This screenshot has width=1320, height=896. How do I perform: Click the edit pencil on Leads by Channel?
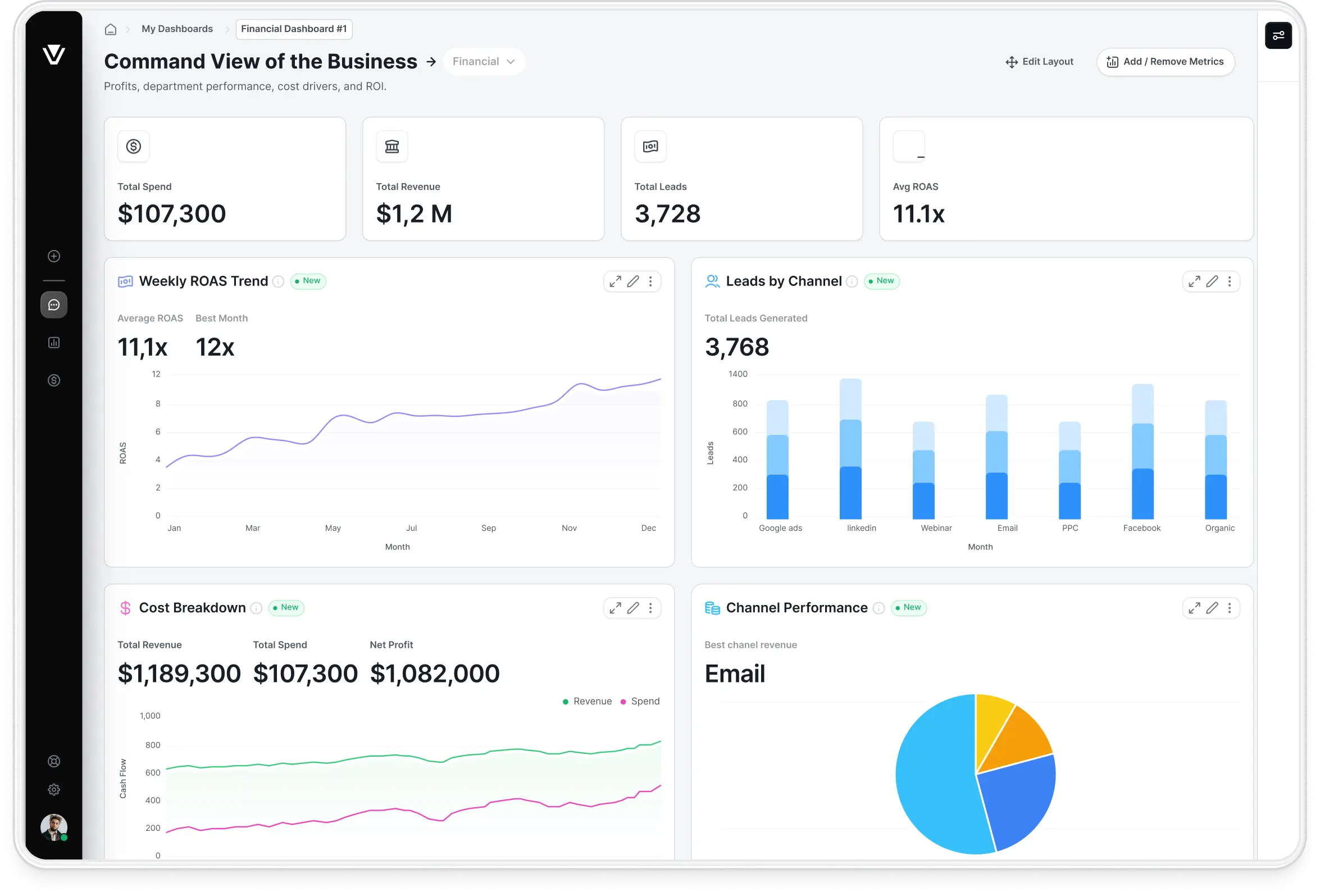(1212, 281)
